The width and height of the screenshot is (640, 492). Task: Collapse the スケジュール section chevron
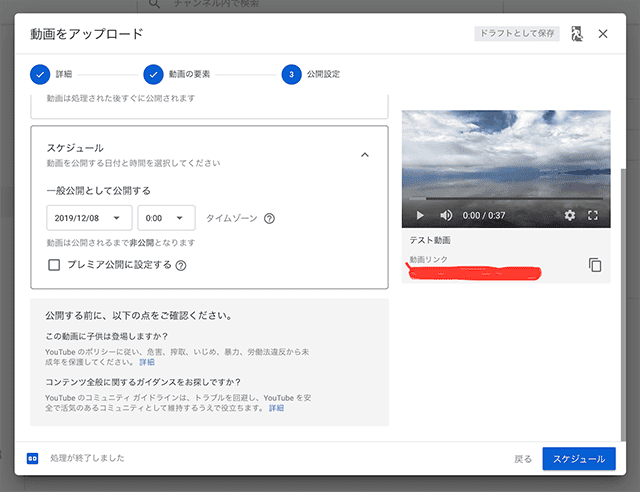(x=365, y=155)
